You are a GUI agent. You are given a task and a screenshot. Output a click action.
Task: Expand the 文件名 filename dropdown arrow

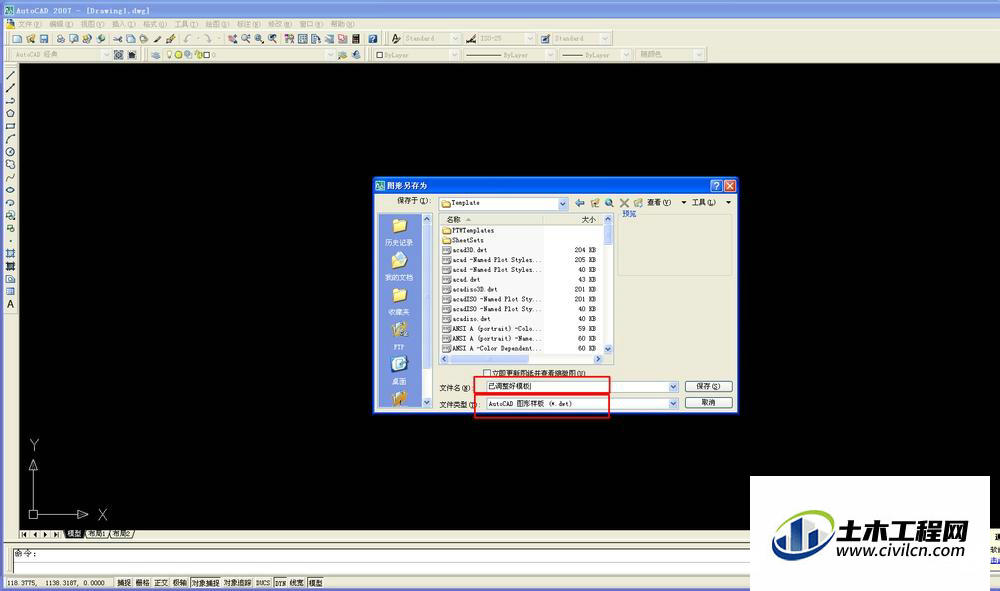point(673,386)
